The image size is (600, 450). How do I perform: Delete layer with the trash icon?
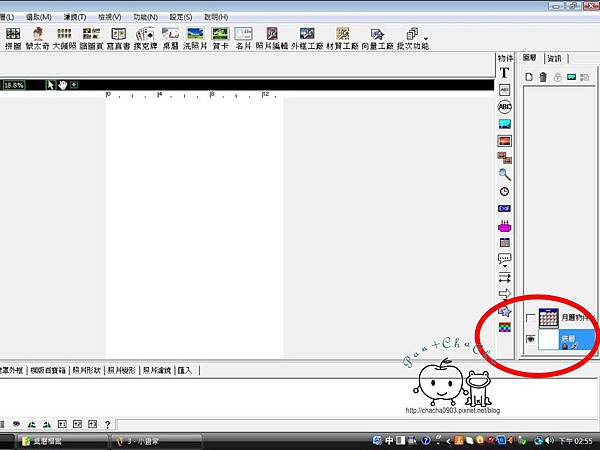click(543, 77)
